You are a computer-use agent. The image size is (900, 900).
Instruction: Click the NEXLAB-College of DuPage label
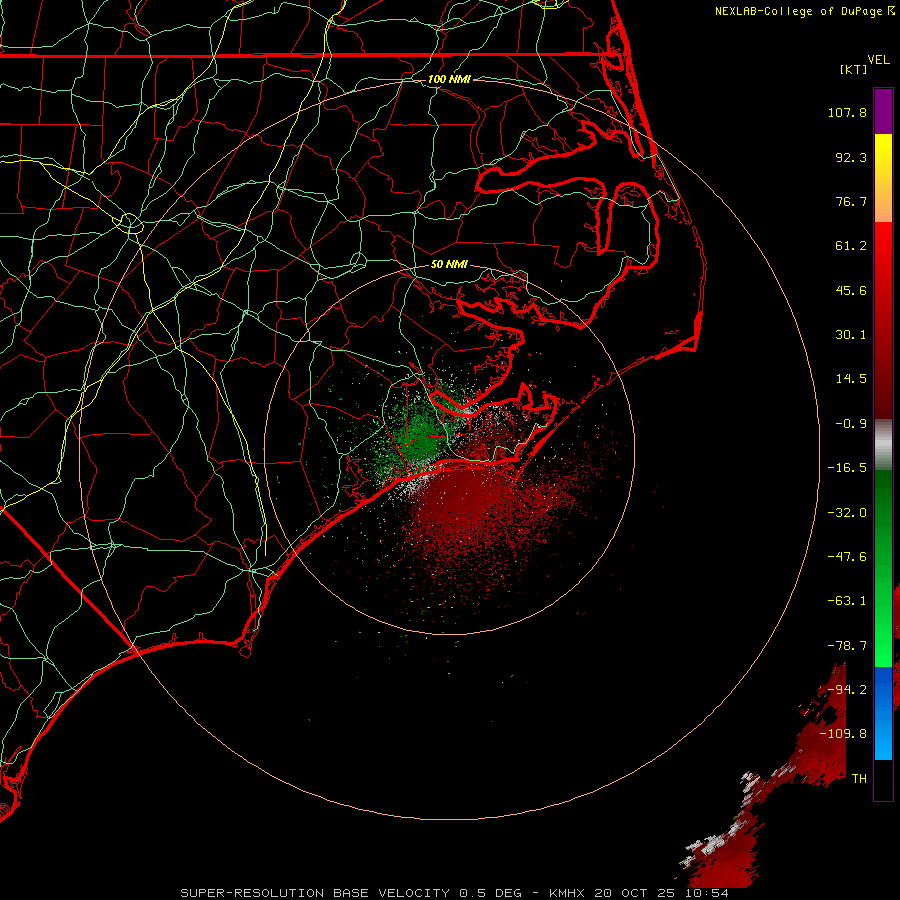coord(798,11)
